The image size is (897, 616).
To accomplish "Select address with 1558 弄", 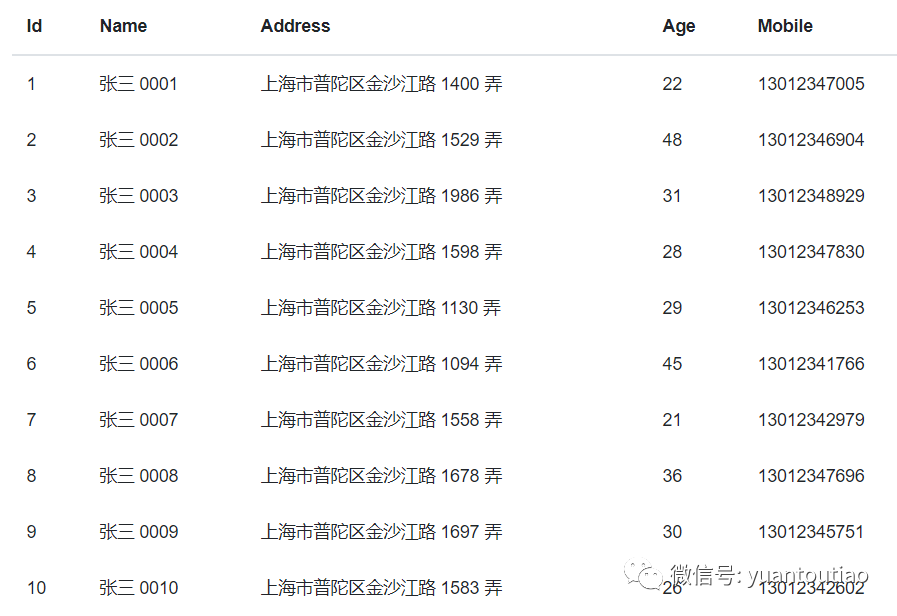I will coord(381,420).
